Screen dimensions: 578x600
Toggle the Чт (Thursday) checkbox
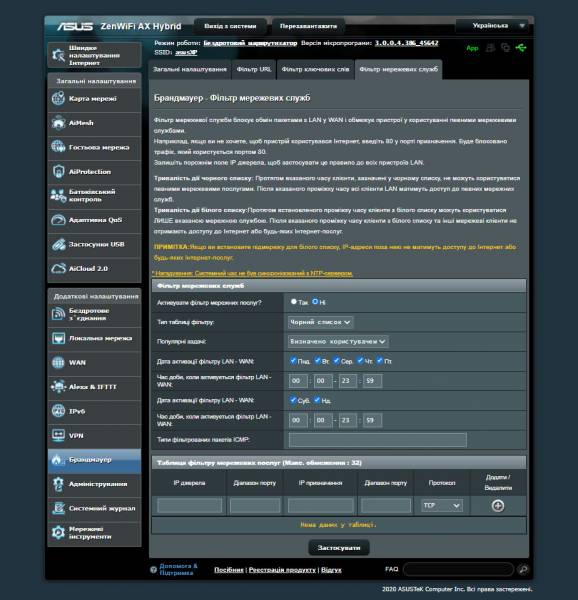point(360,360)
